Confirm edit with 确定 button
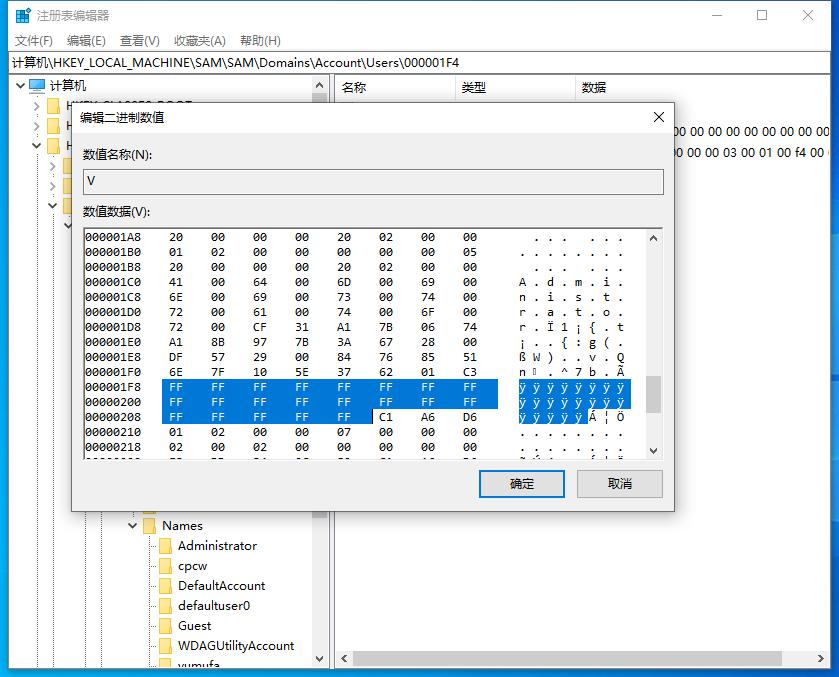The height and width of the screenshot is (677, 839). pyautogui.click(x=522, y=484)
